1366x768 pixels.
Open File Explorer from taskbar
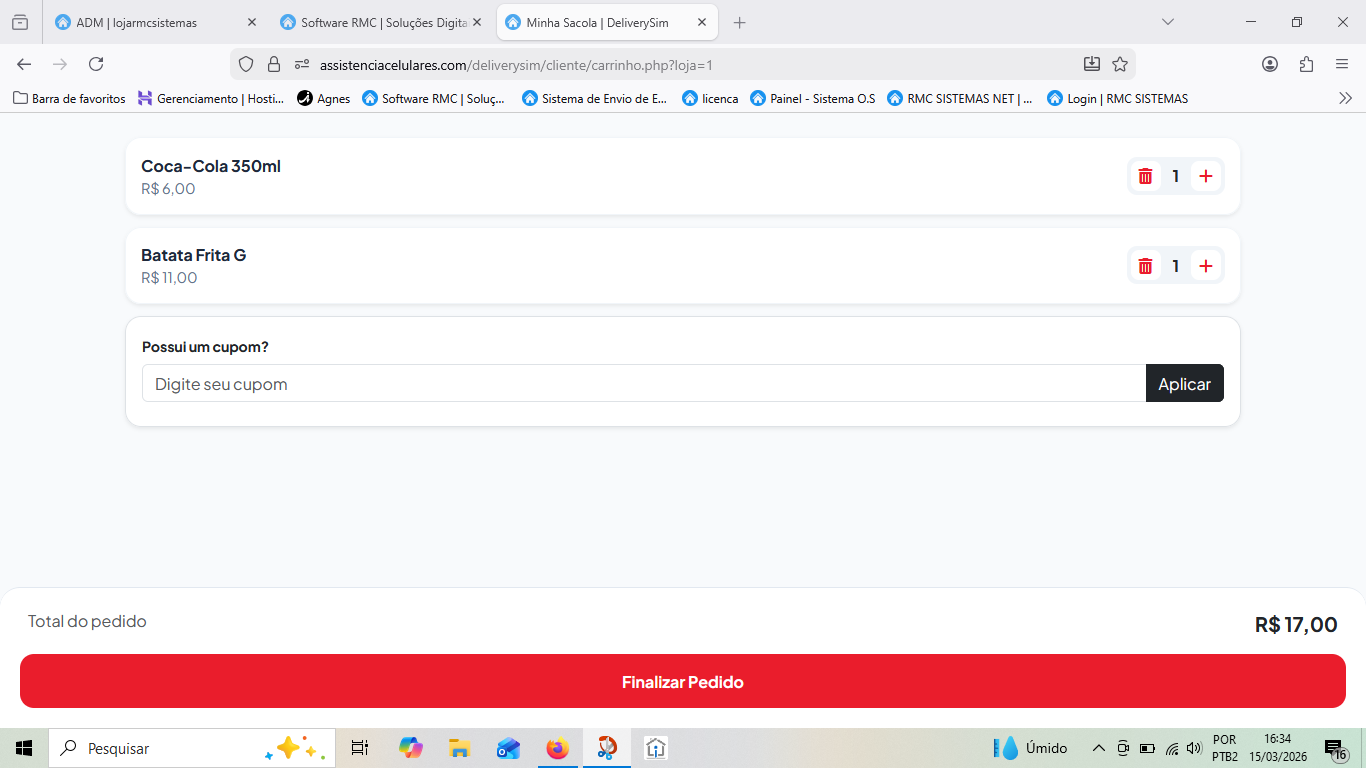pyautogui.click(x=459, y=748)
